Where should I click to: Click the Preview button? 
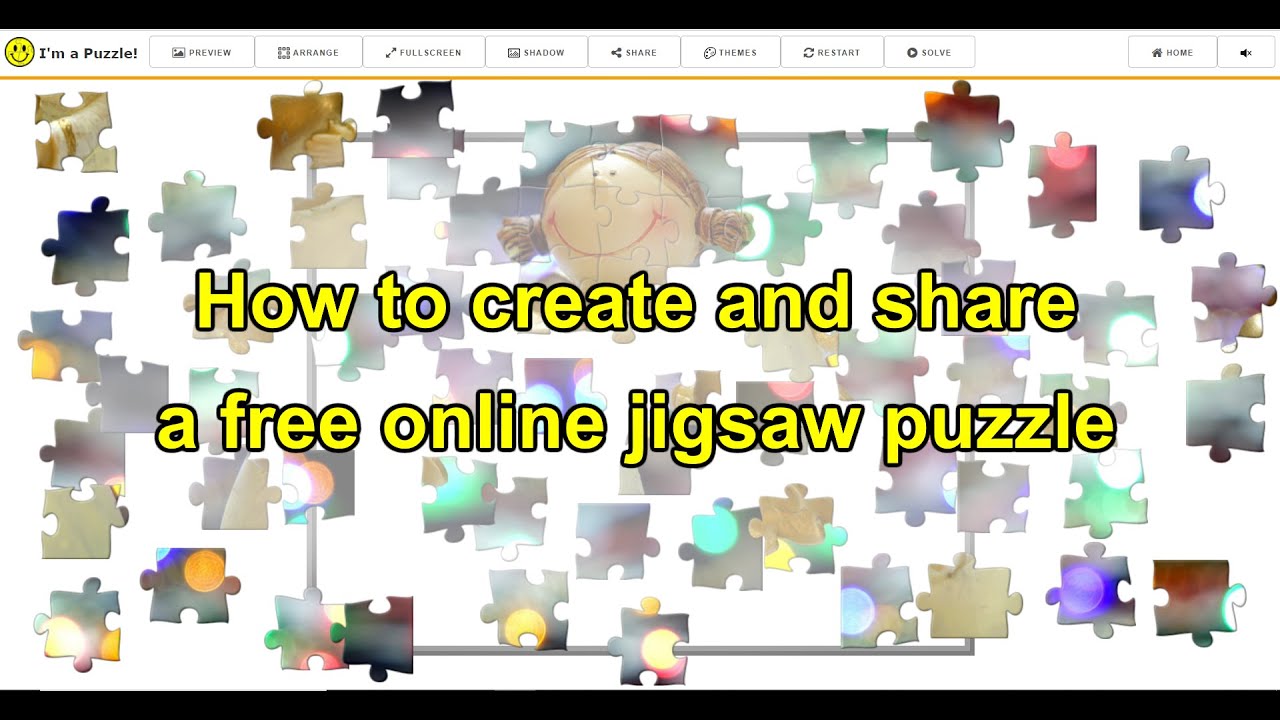(x=202, y=52)
